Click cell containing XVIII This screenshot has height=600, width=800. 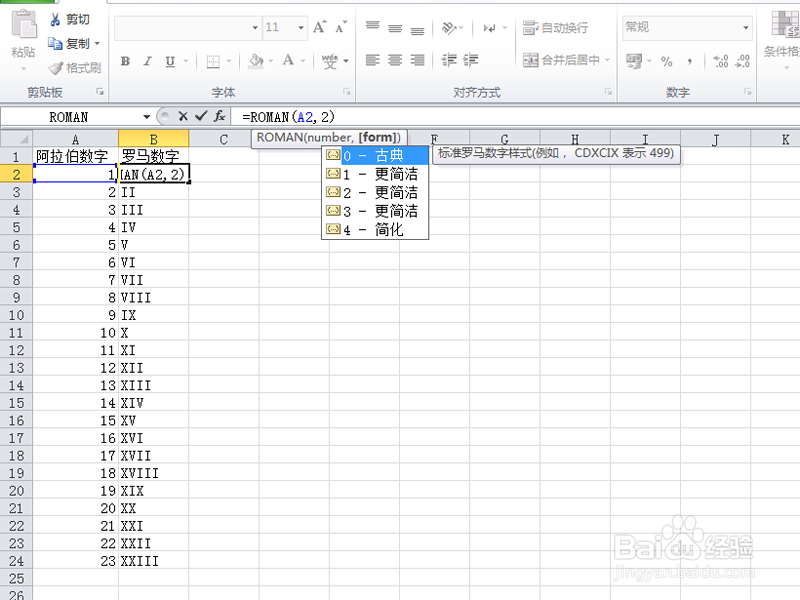click(154, 473)
